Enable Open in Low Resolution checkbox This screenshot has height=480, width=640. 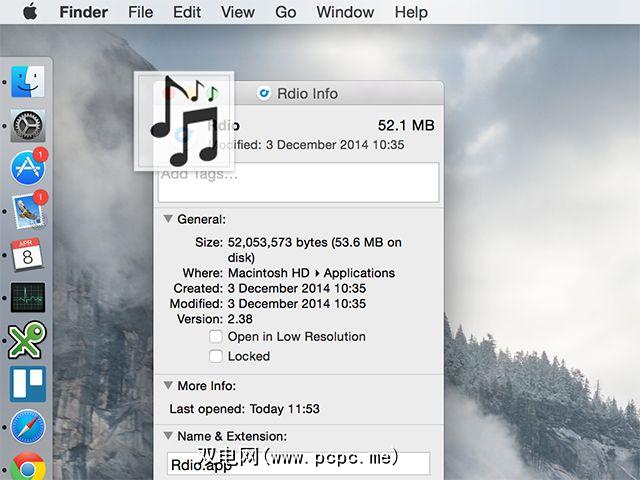(x=216, y=337)
